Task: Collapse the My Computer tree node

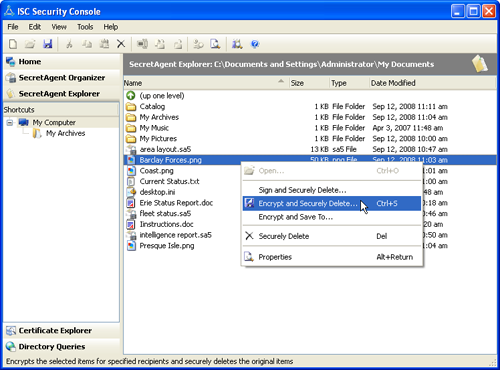Action: [10, 123]
